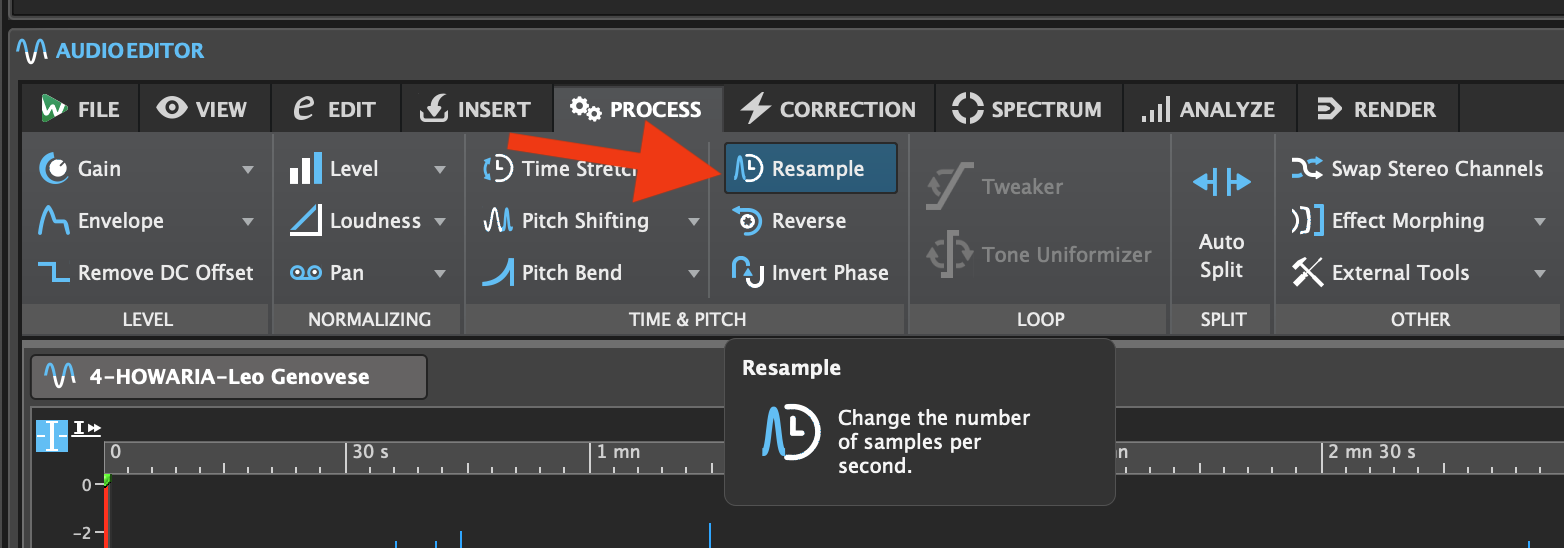Click the Auto Split icon

[x=1222, y=183]
